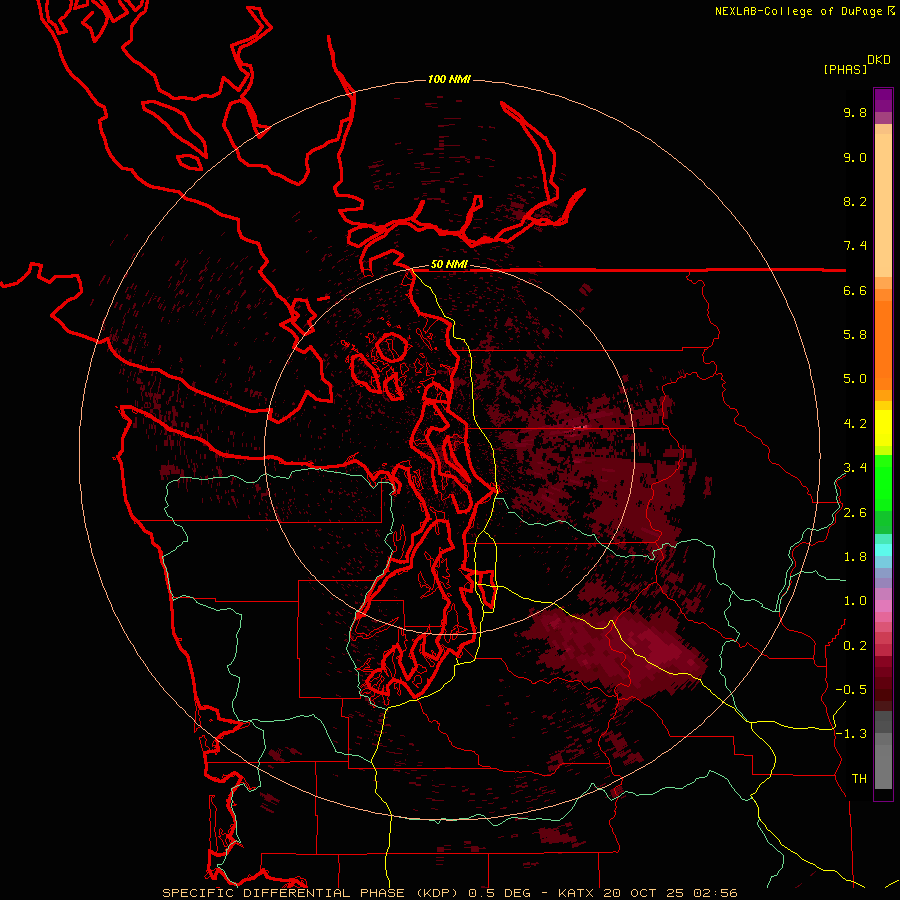900x900 pixels.
Task: Click the 6.6 scale value label
Action: [855, 290]
